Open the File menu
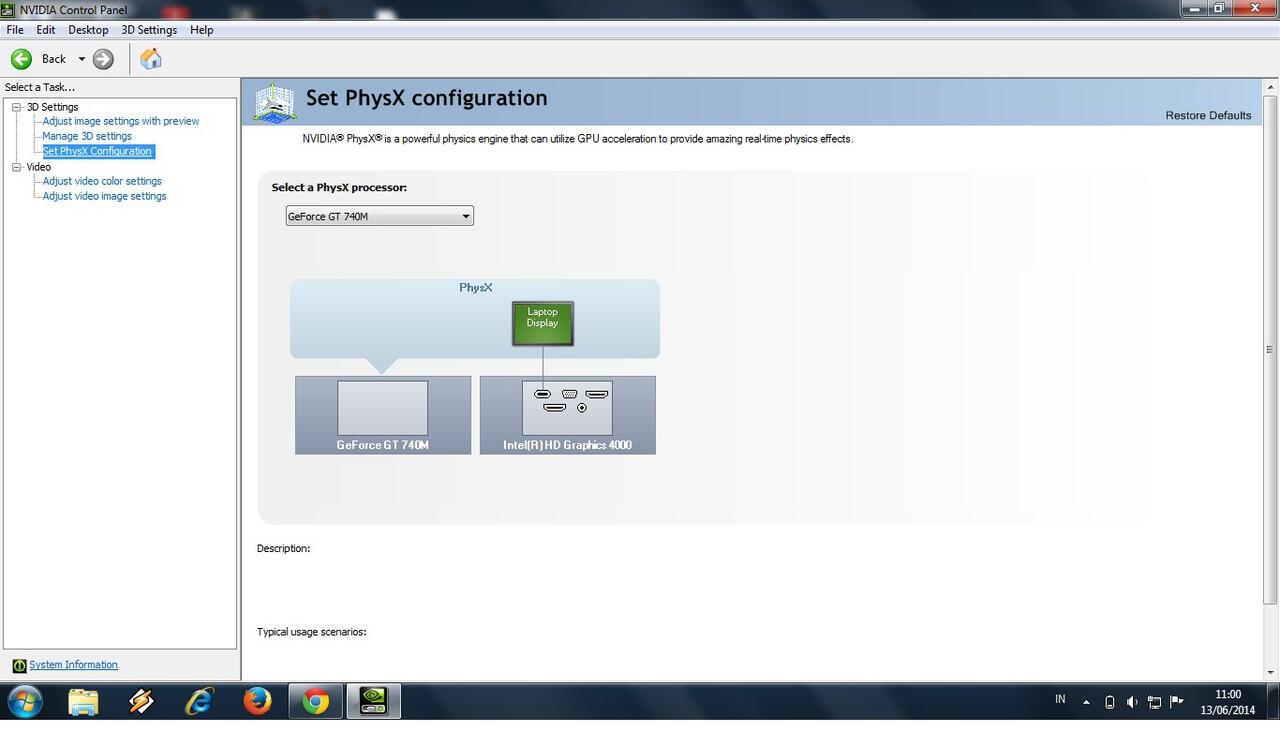This screenshot has width=1280, height=732. (x=15, y=30)
